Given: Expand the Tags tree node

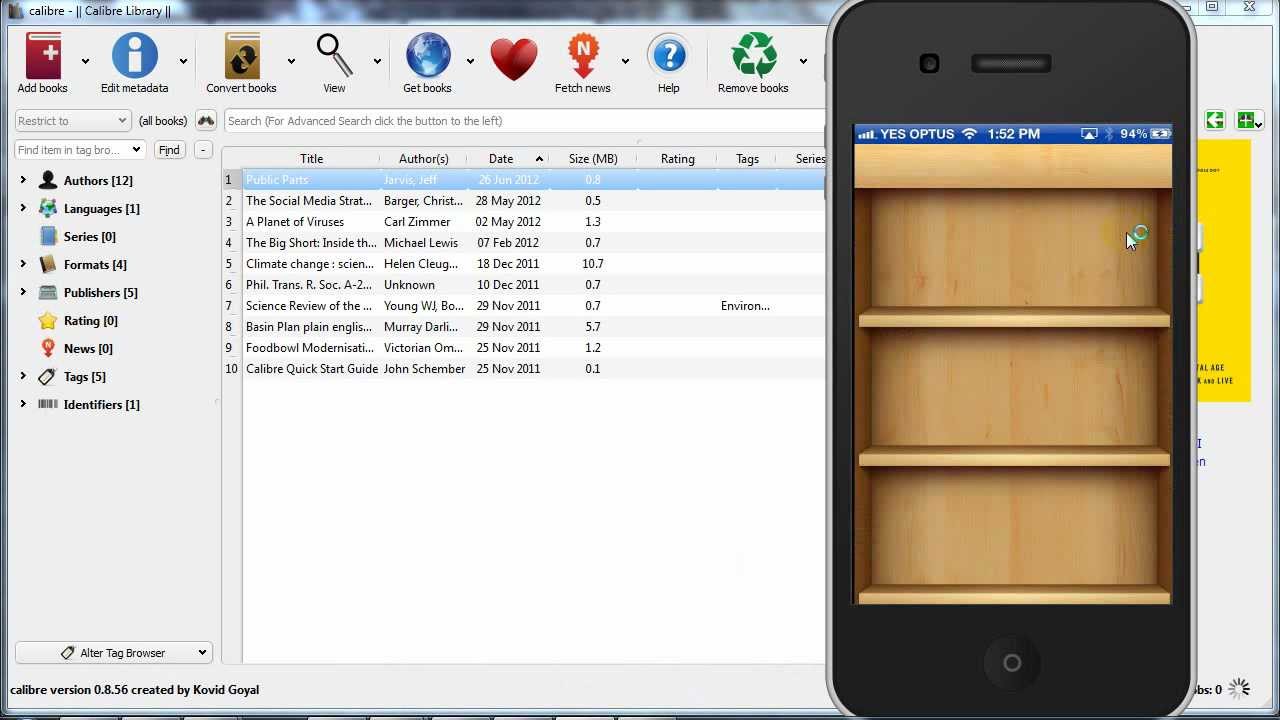Looking at the screenshot, I should (x=23, y=376).
